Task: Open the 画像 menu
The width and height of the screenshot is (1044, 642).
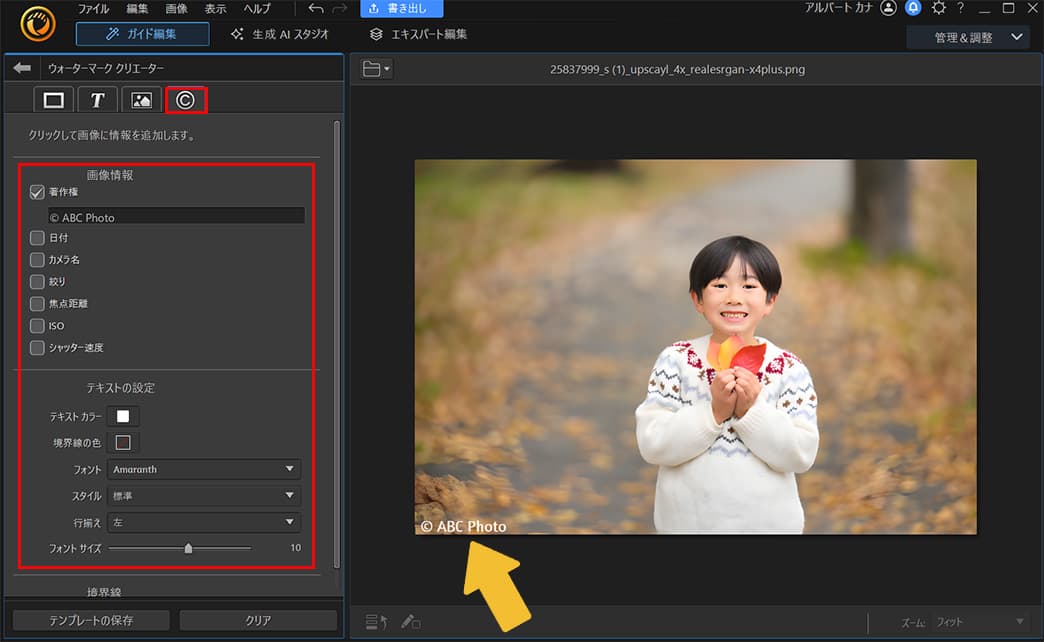Action: coord(176,9)
